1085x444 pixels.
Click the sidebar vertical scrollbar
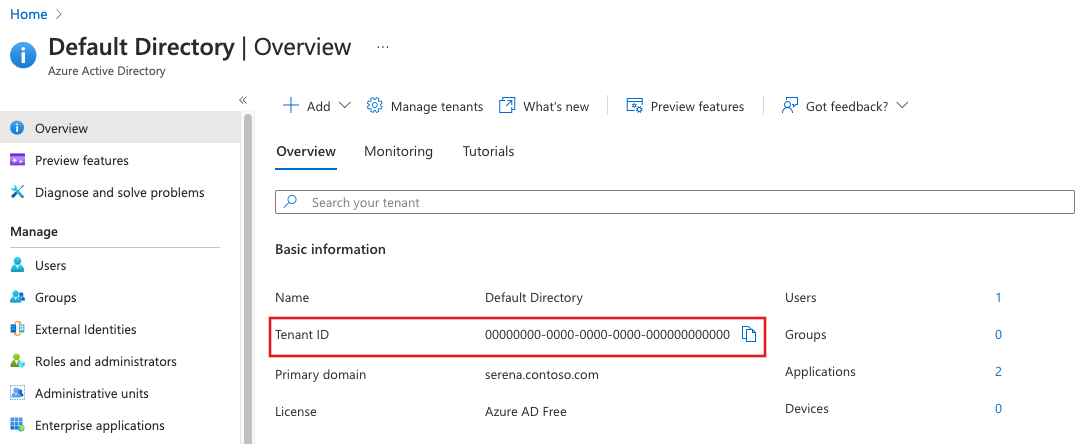(x=248, y=278)
